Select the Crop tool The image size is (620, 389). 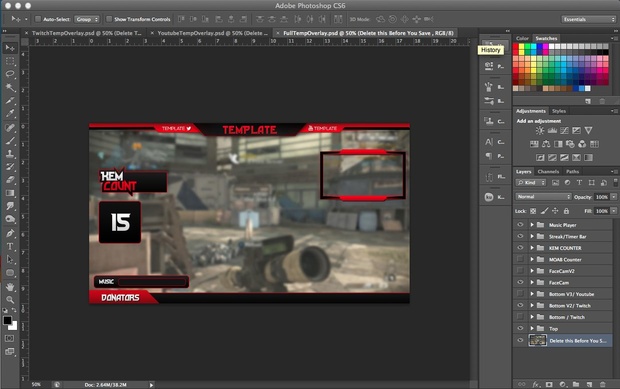10,100
